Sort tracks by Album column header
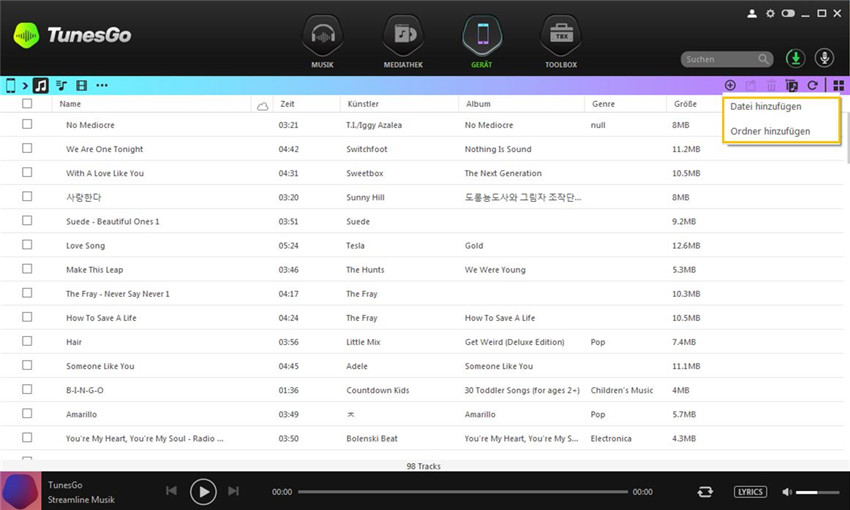The width and height of the screenshot is (850, 510). 478,104
